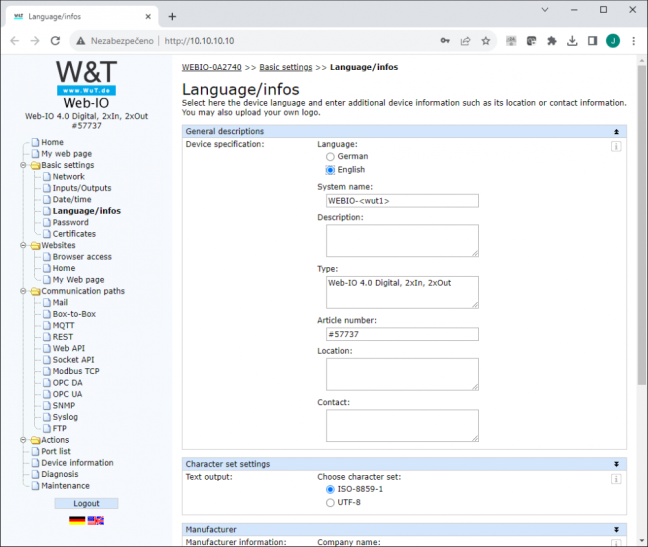This screenshot has width=648, height=547.
Task: Open Device information page
Action: [77, 463]
